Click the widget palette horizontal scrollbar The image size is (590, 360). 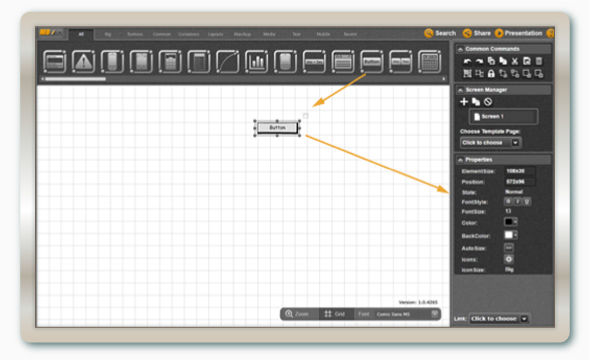(75, 79)
